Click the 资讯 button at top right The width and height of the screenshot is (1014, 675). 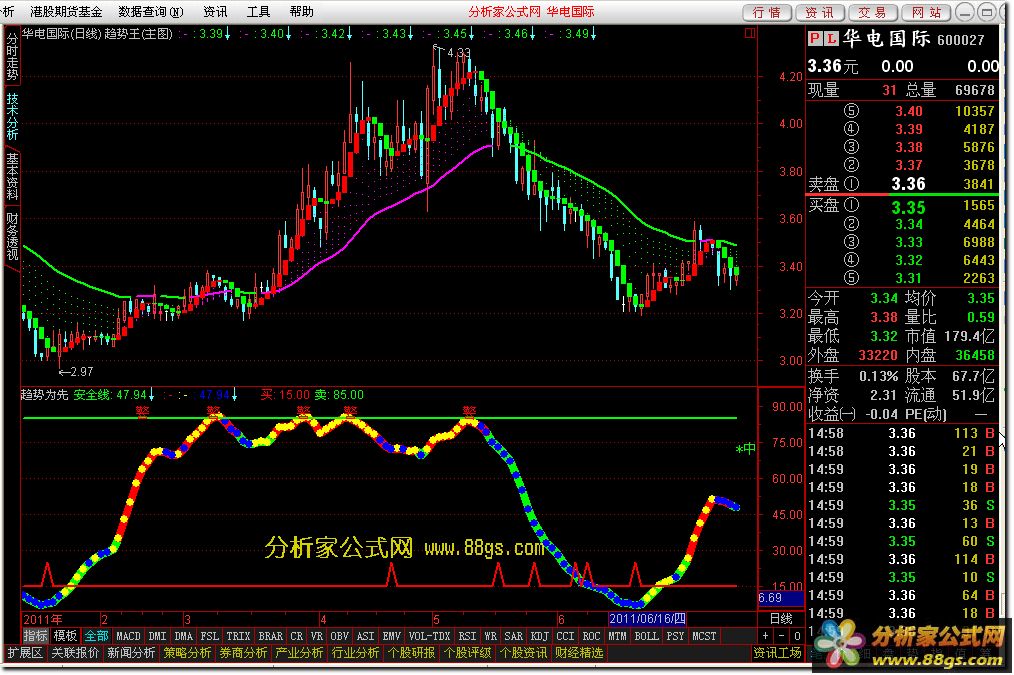click(819, 12)
